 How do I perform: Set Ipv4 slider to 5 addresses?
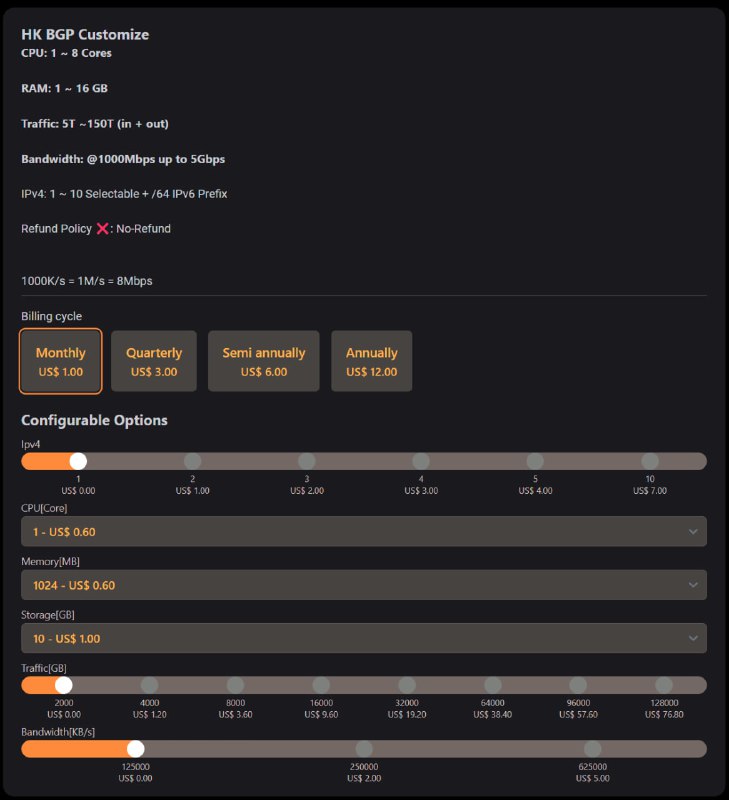[x=535, y=461]
